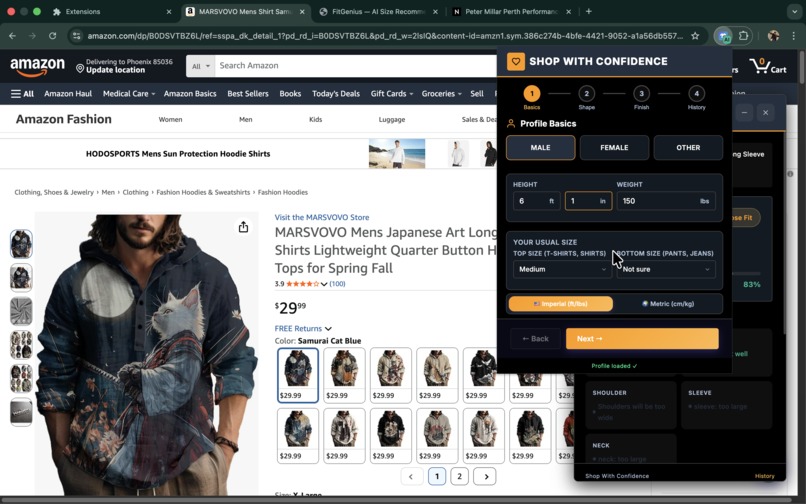Go to previous color page arrow
Viewport: 806px width, 504px height.
[x=411, y=476]
